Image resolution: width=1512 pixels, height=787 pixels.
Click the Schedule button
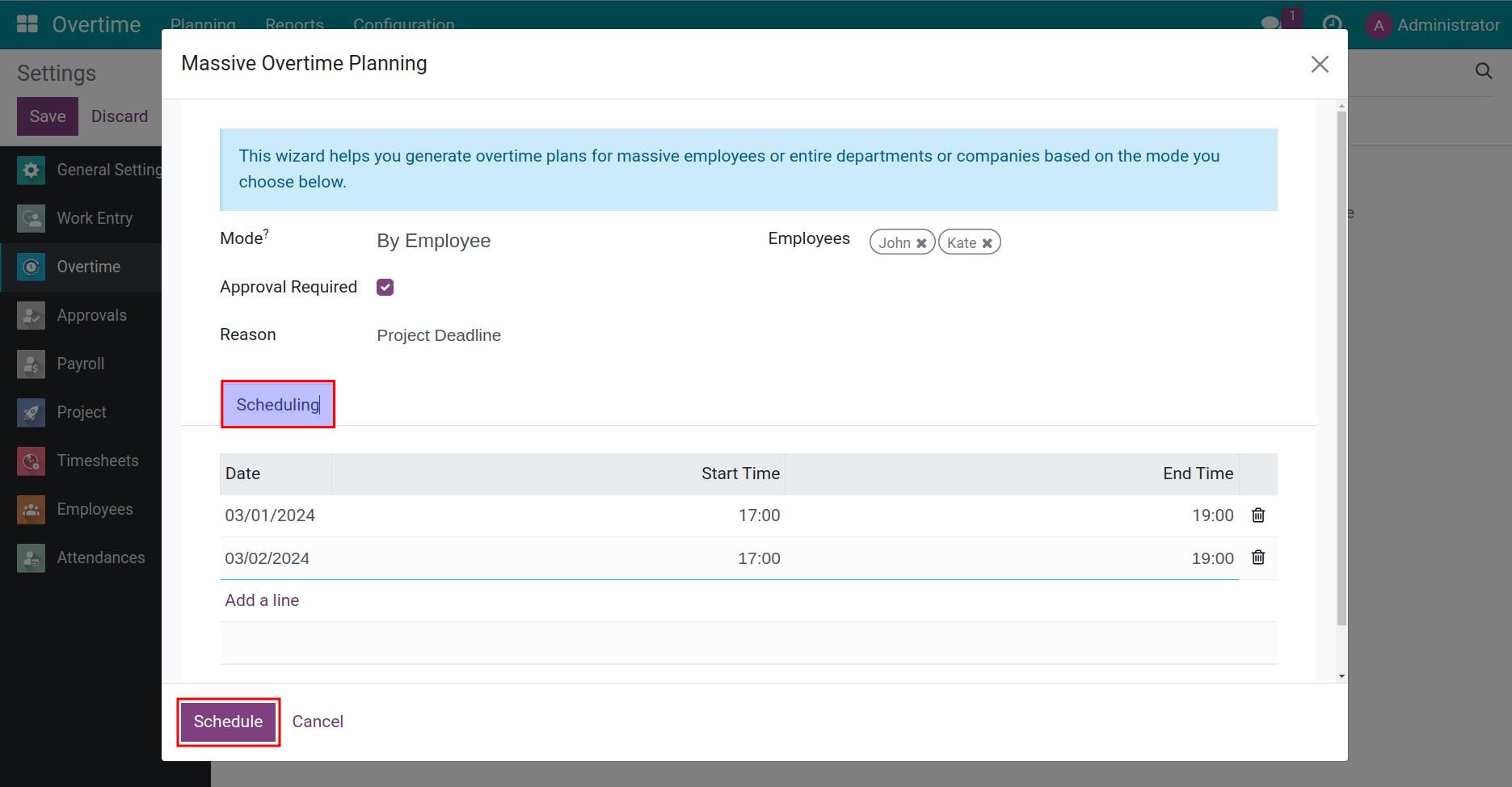pos(227,721)
